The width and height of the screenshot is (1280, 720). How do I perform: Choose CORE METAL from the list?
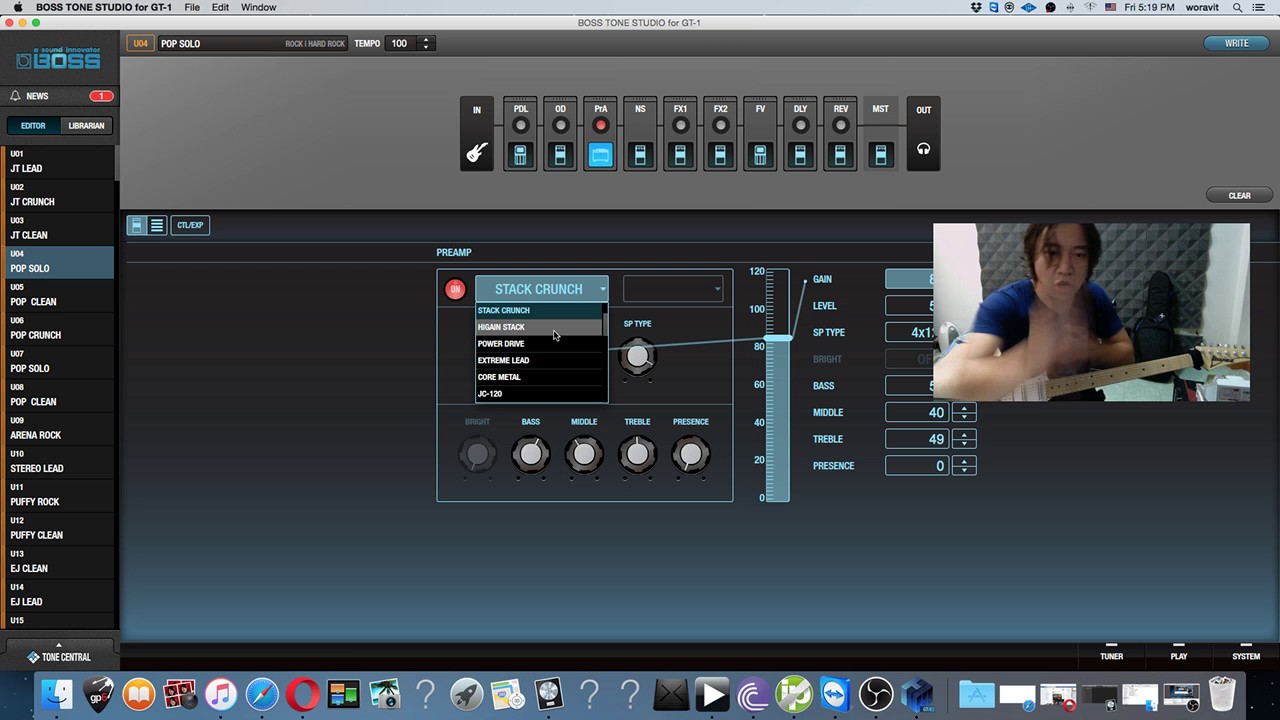[x=539, y=377]
